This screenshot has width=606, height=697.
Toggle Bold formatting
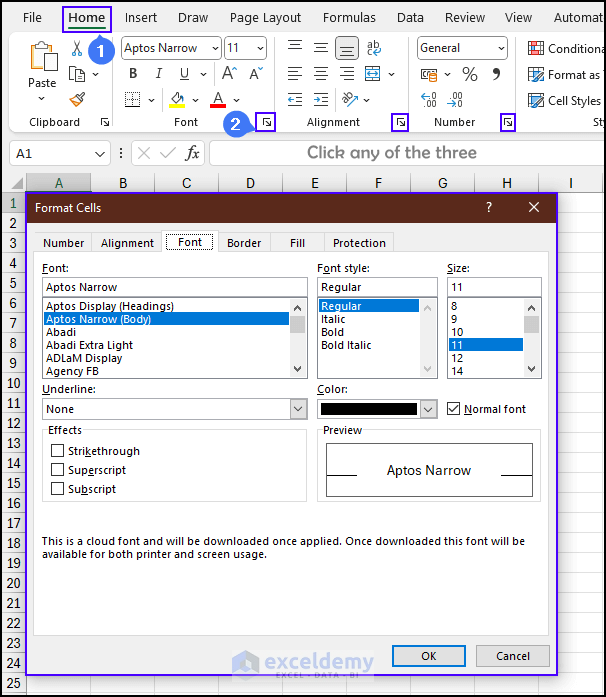click(x=133, y=73)
